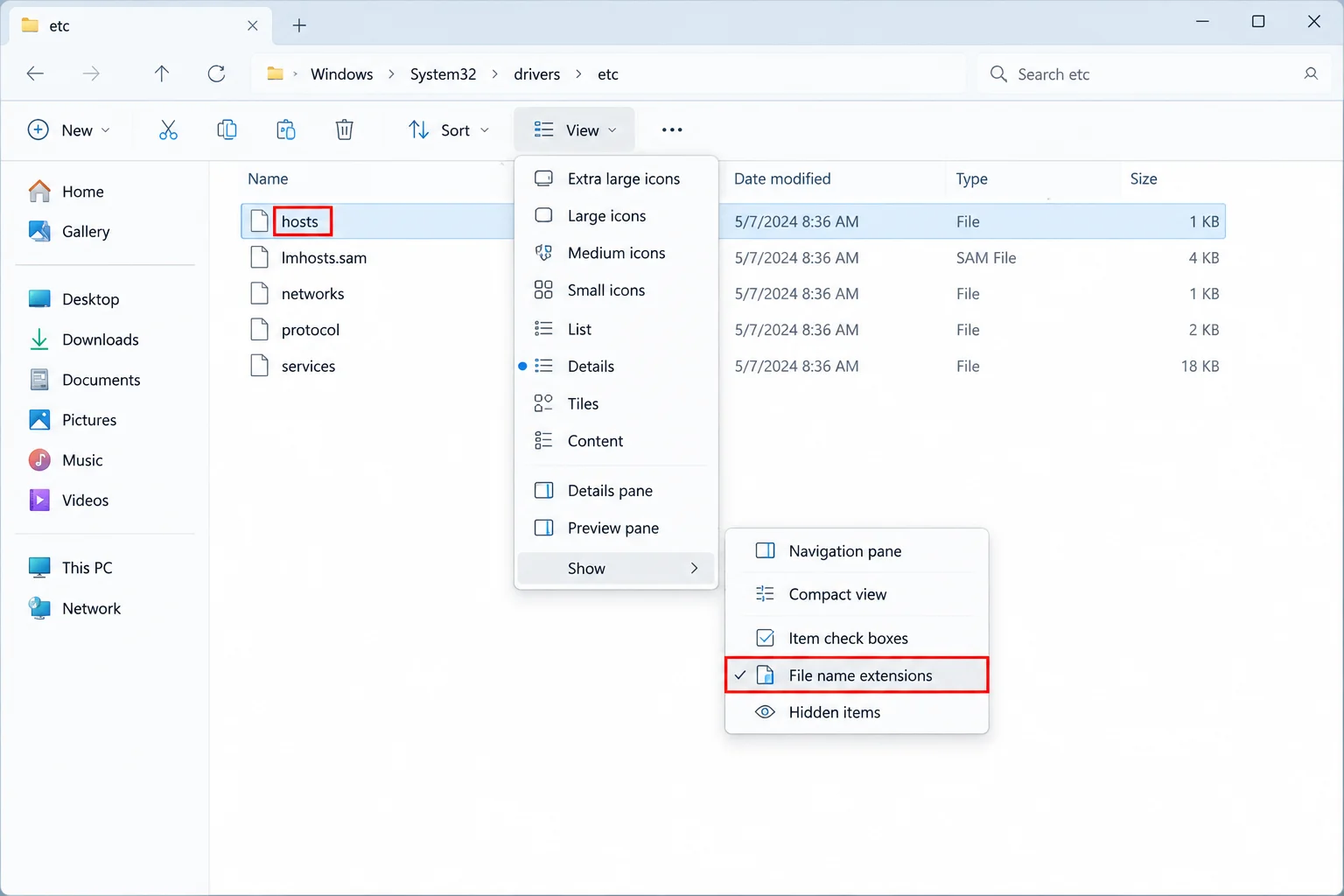Add a new tab with plus
1344x896 pixels.
(x=299, y=25)
